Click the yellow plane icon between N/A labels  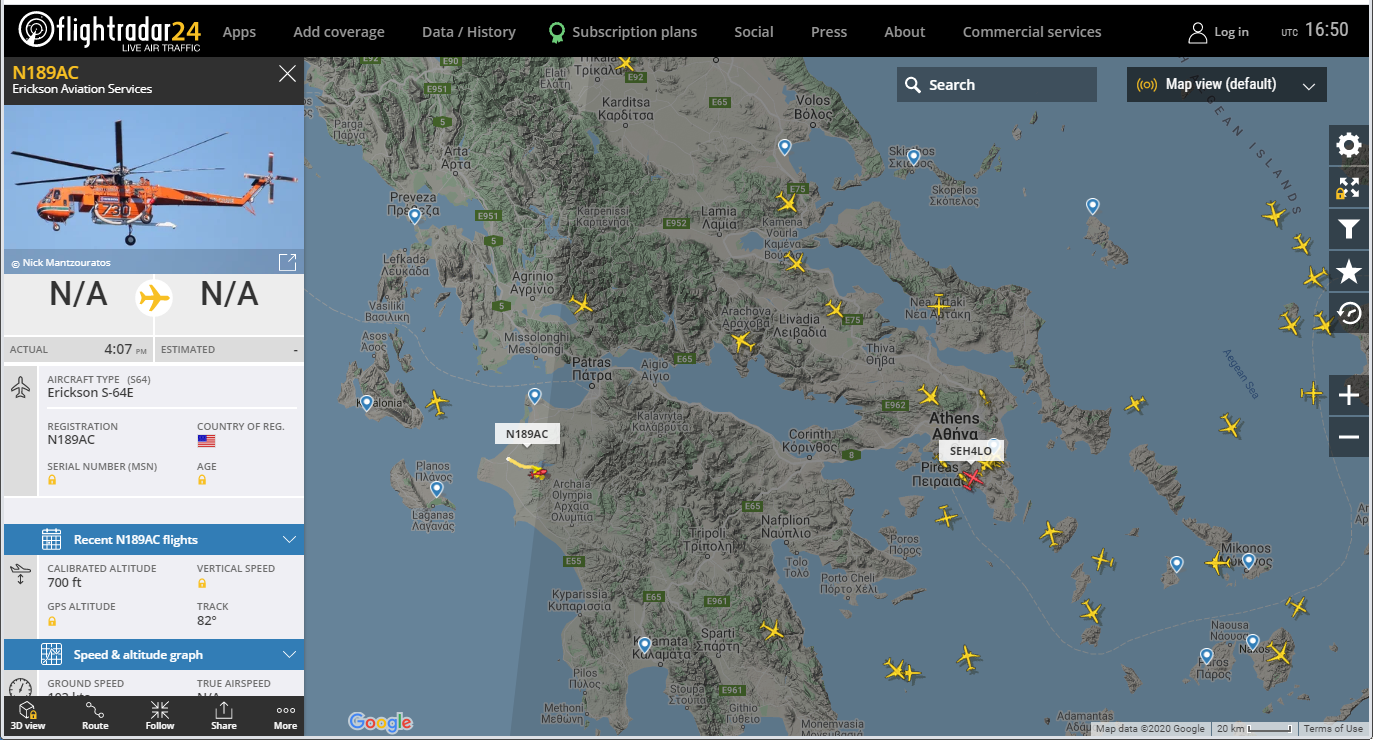pyautogui.click(x=154, y=297)
